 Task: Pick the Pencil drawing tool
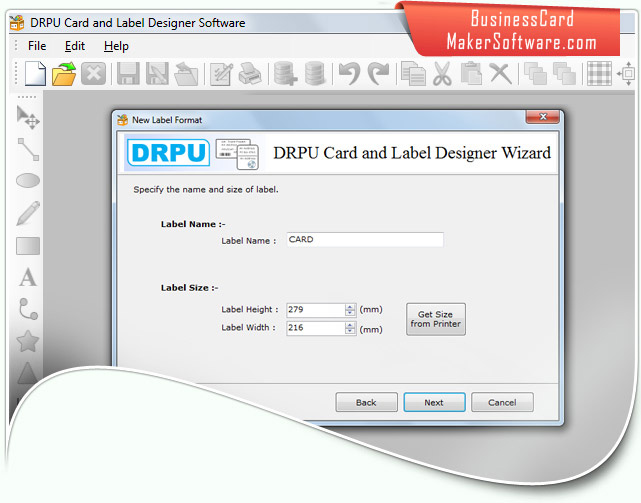pos(28,213)
